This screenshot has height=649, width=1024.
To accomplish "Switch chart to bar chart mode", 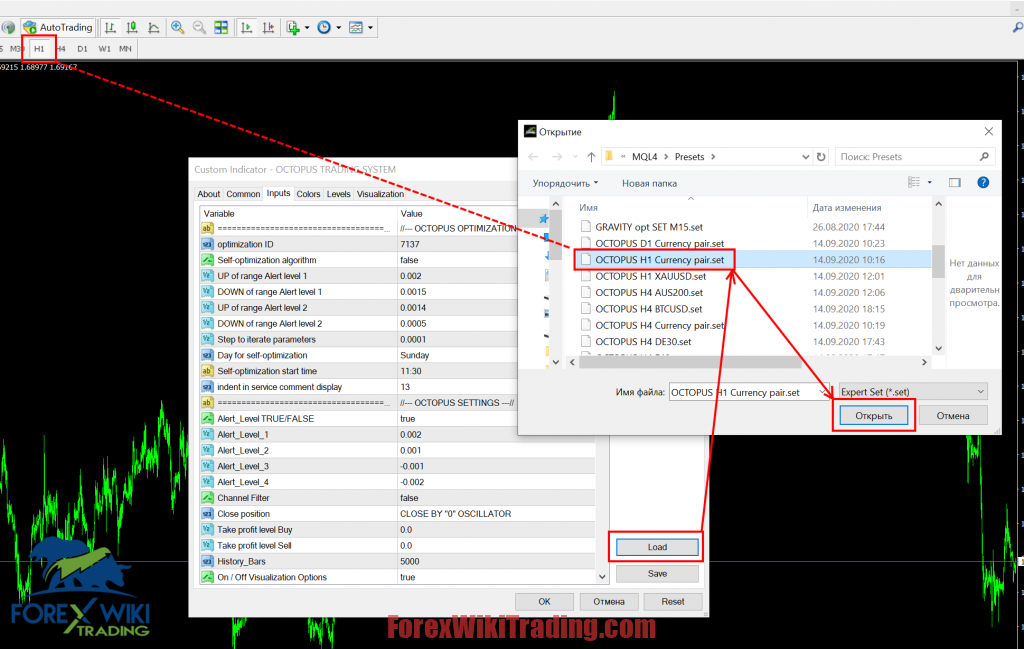I will [110, 27].
